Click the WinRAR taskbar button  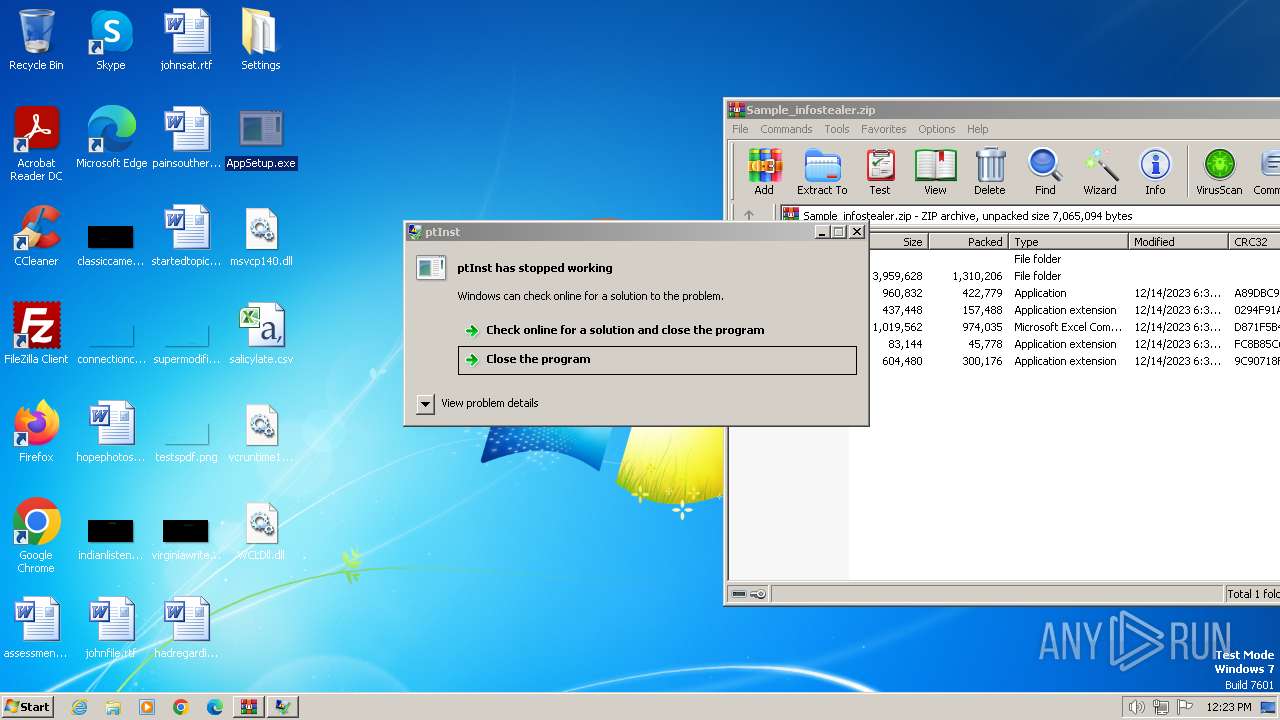click(x=249, y=707)
